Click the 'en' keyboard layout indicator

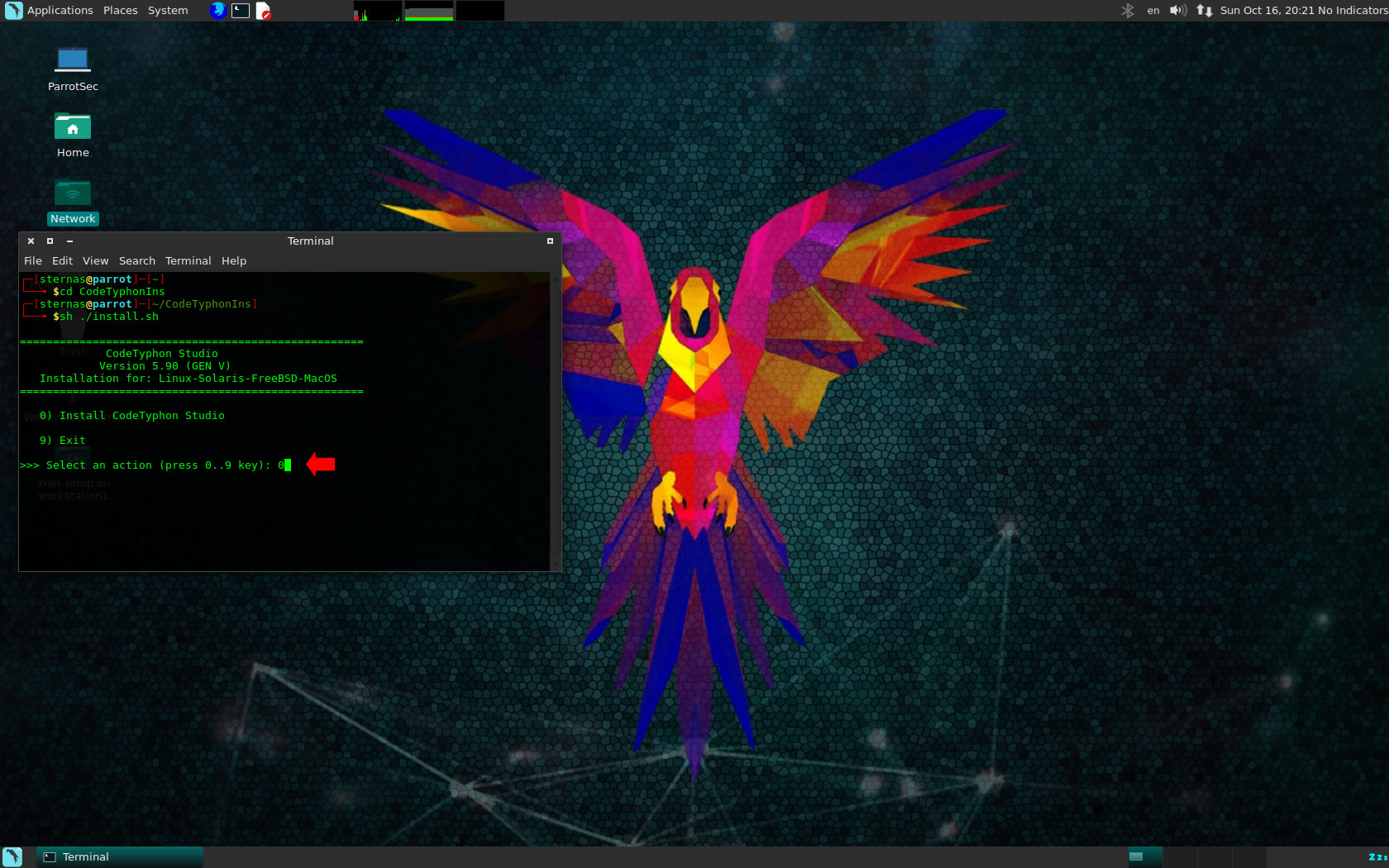pos(1153,11)
